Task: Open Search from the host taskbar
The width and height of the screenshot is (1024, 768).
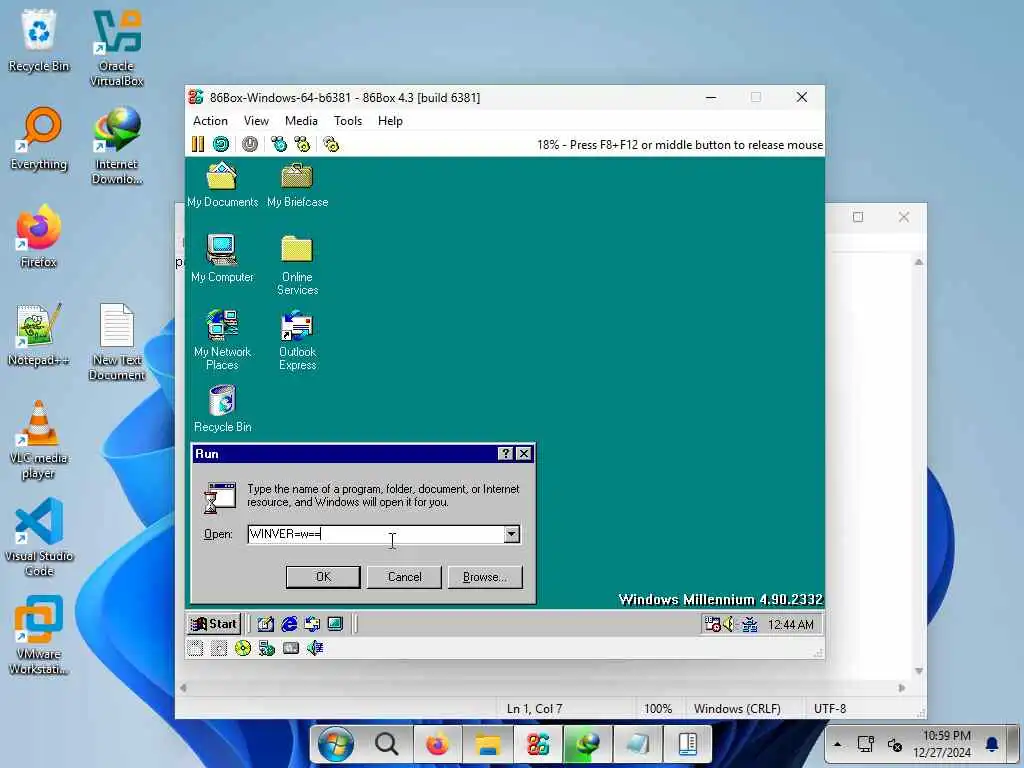Action: point(387,744)
